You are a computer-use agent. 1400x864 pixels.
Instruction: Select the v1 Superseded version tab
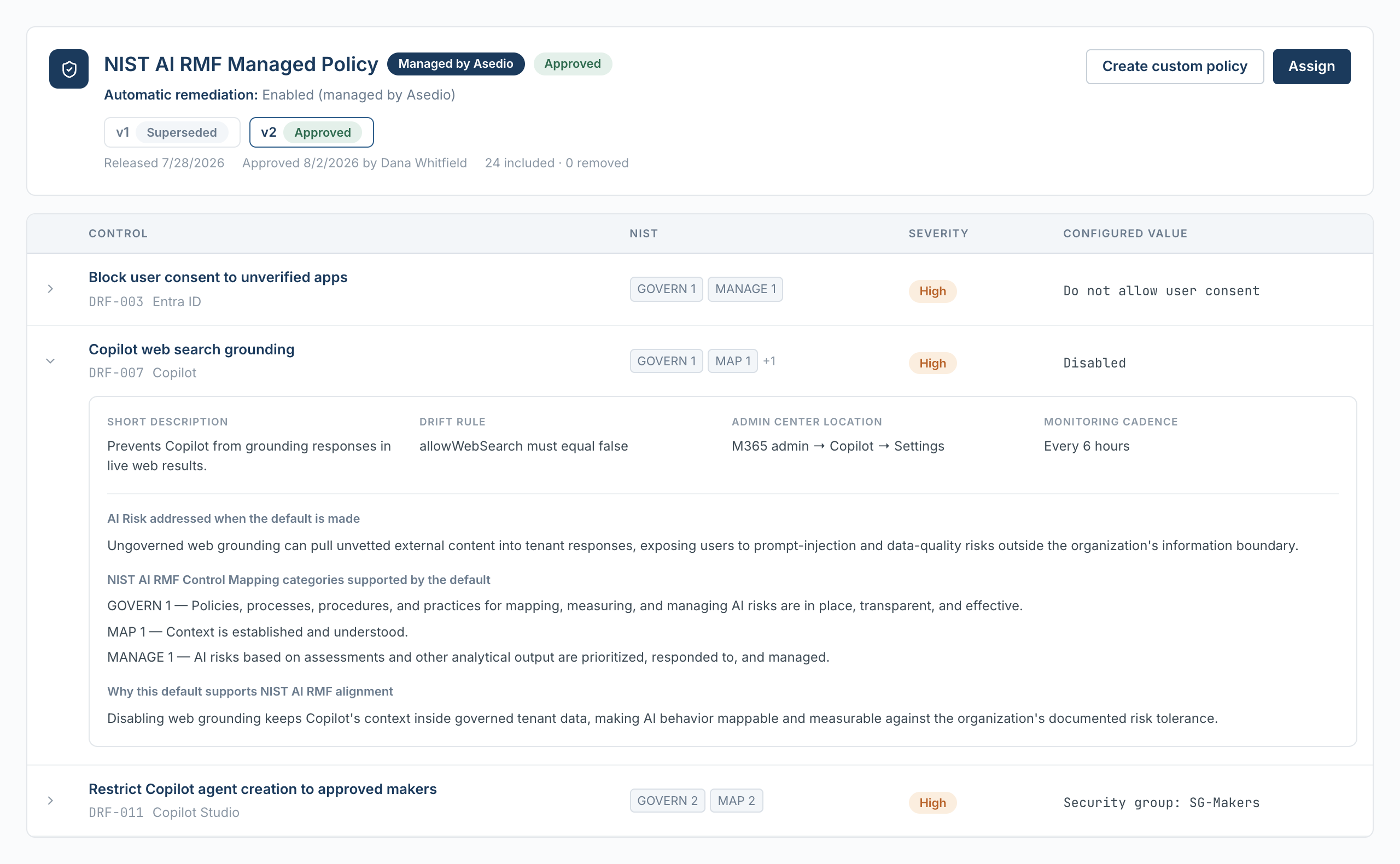tap(172, 132)
